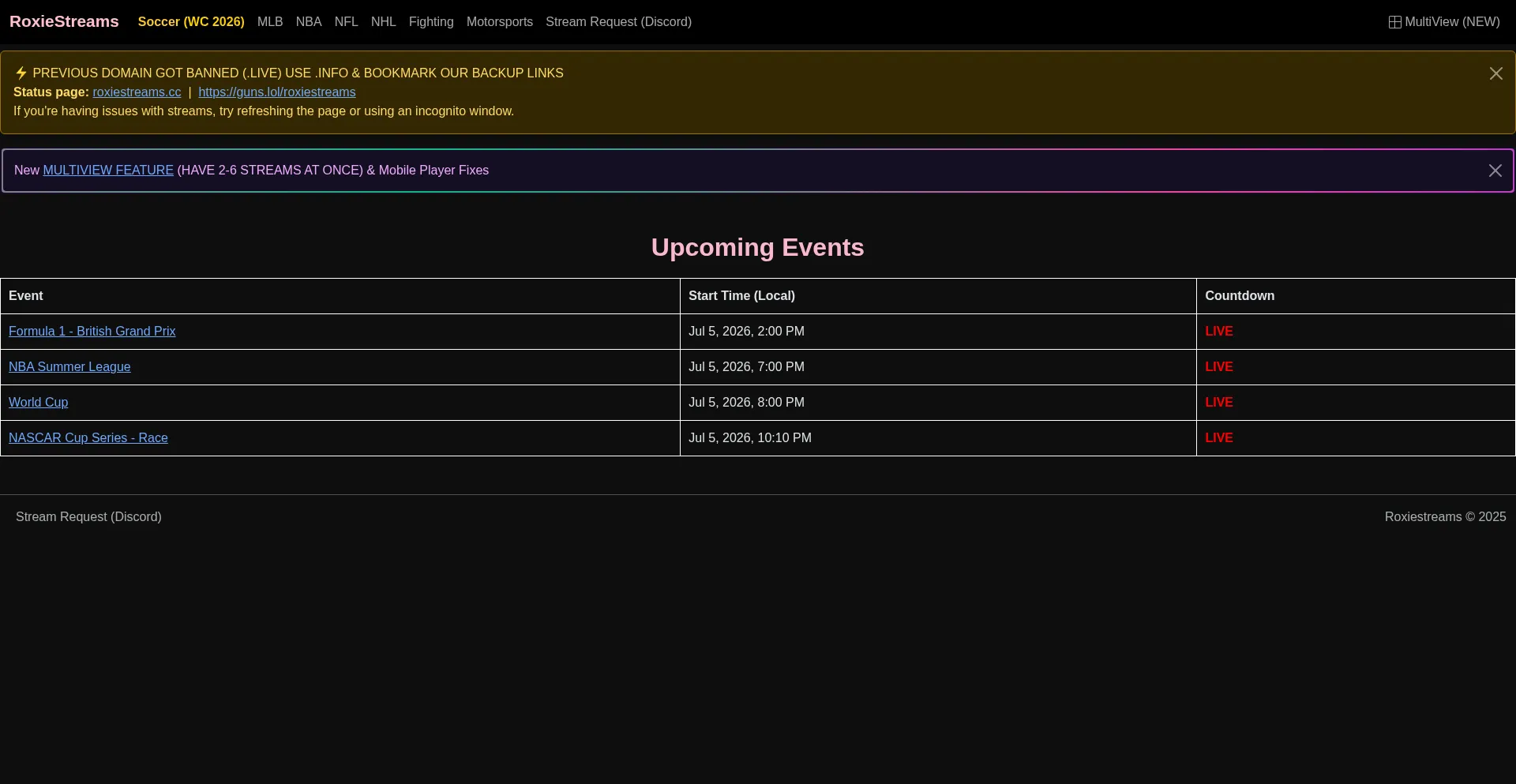Click LIVE status in NBA Summer League row

pos(1218,366)
